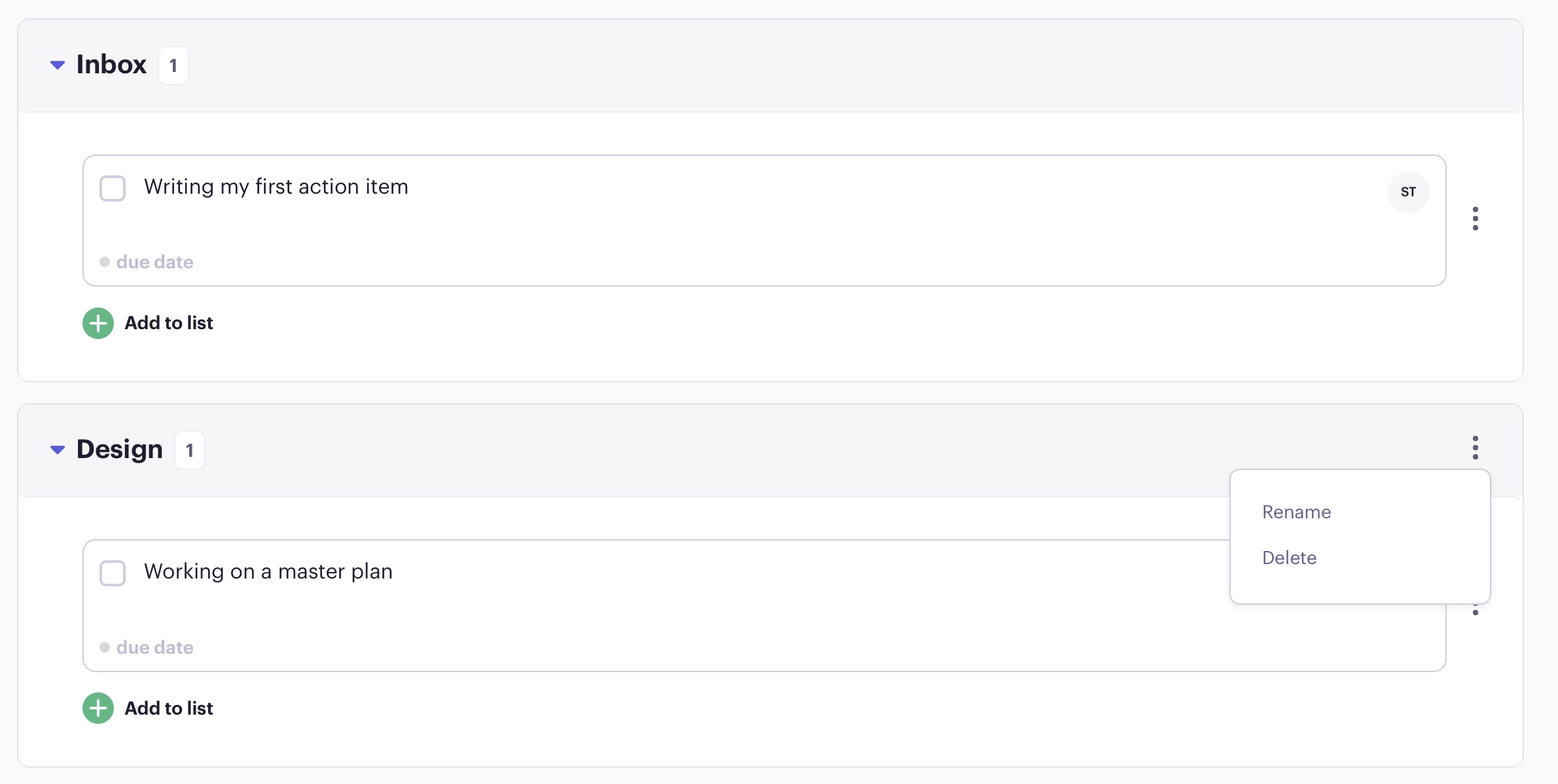Screen dimensions: 1558x784
Task: Click the Inbox item count badge
Action: [x=173, y=65]
